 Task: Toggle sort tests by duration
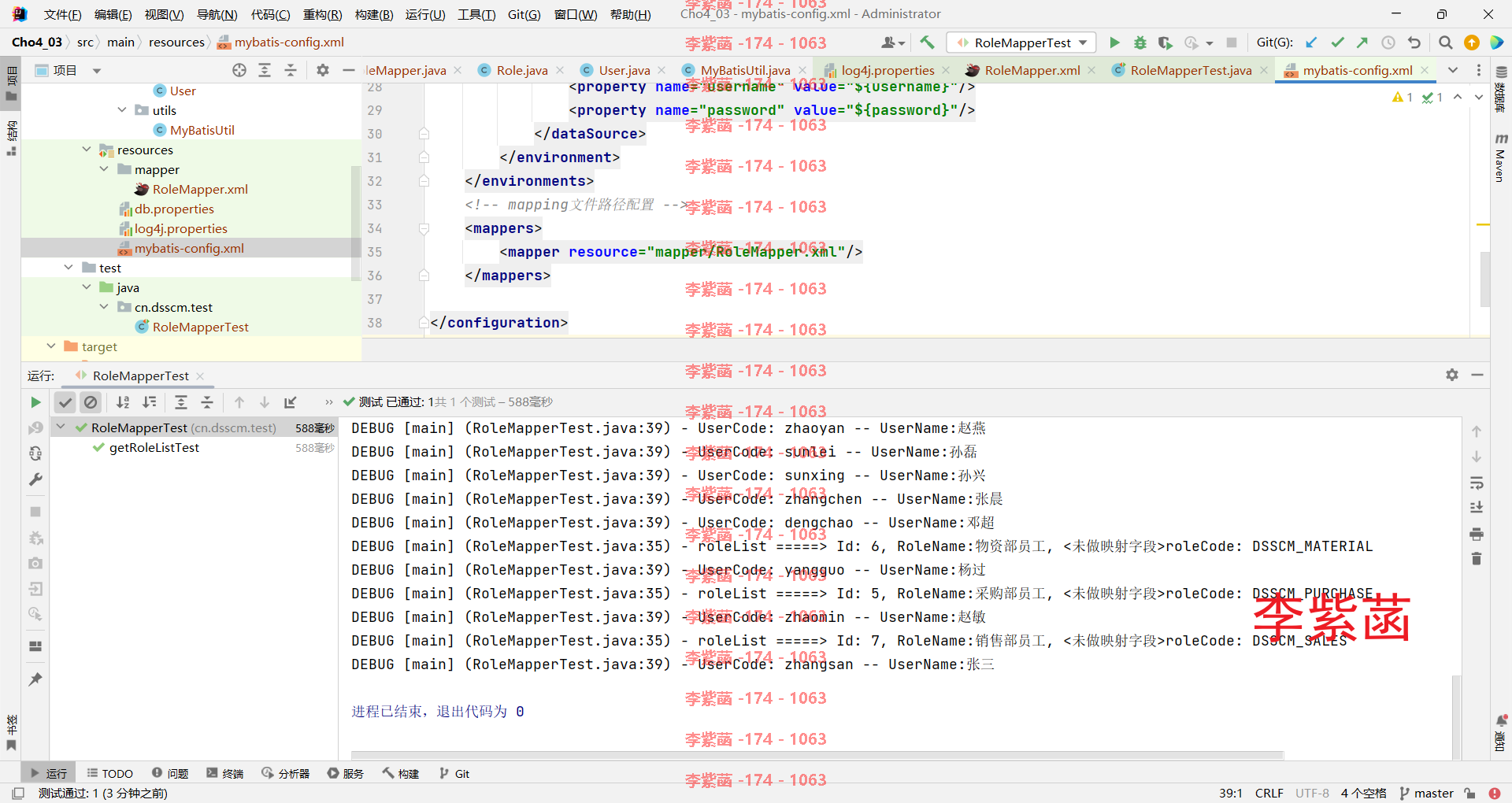pyautogui.click(x=149, y=402)
